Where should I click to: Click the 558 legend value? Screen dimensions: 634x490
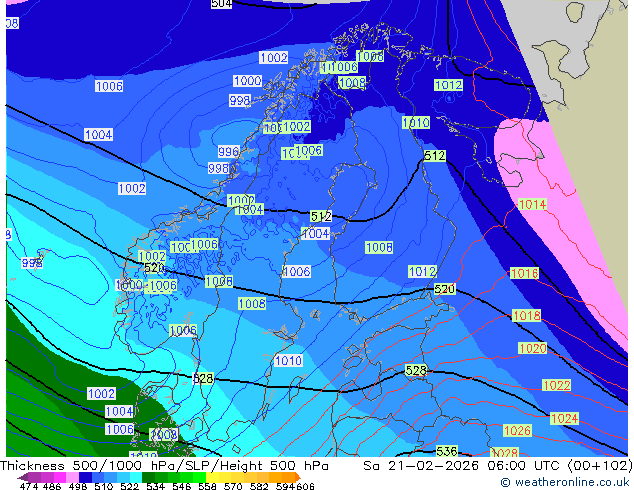click(x=207, y=486)
